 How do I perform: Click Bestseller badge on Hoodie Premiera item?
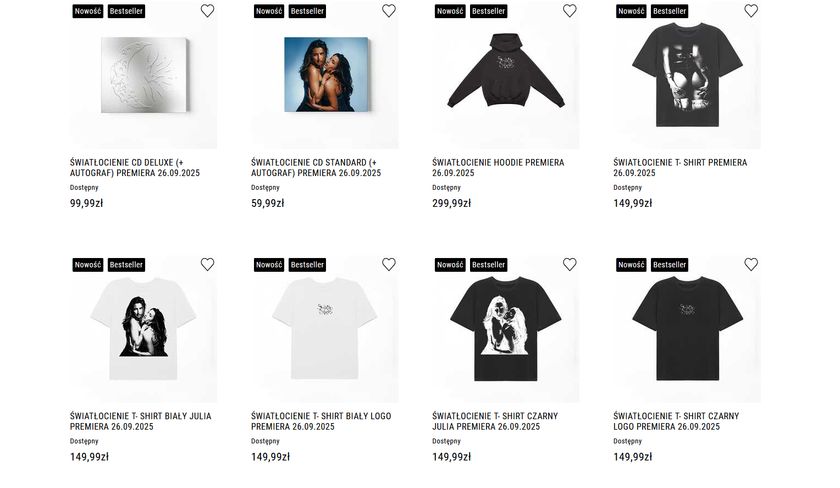(489, 11)
